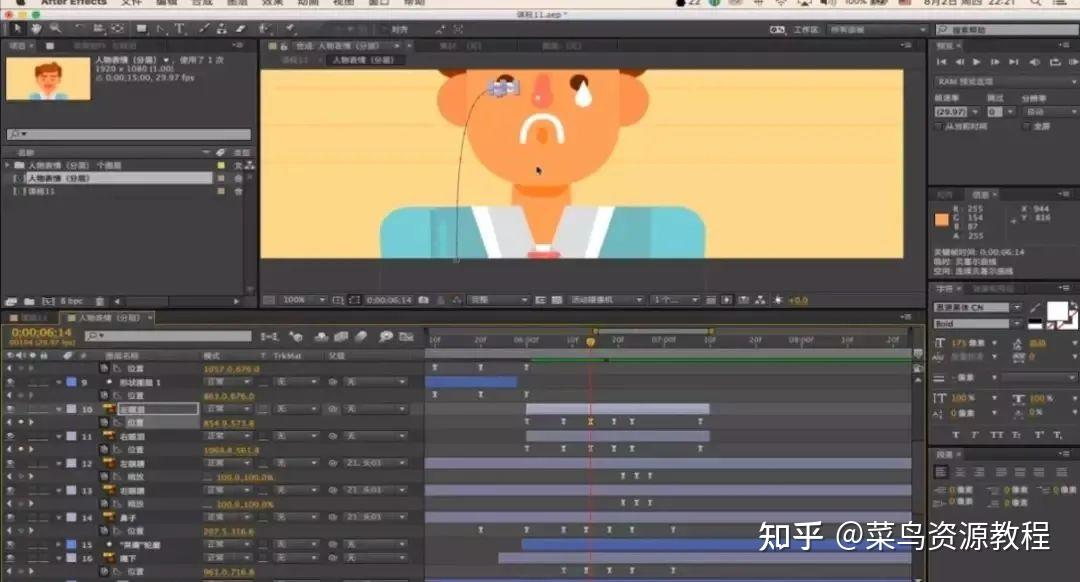Viewport: 1080px width, 582px height.
Task: Toggle hide shy layers timeline switch
Action: pyautogui.click(x=321, y=336)
